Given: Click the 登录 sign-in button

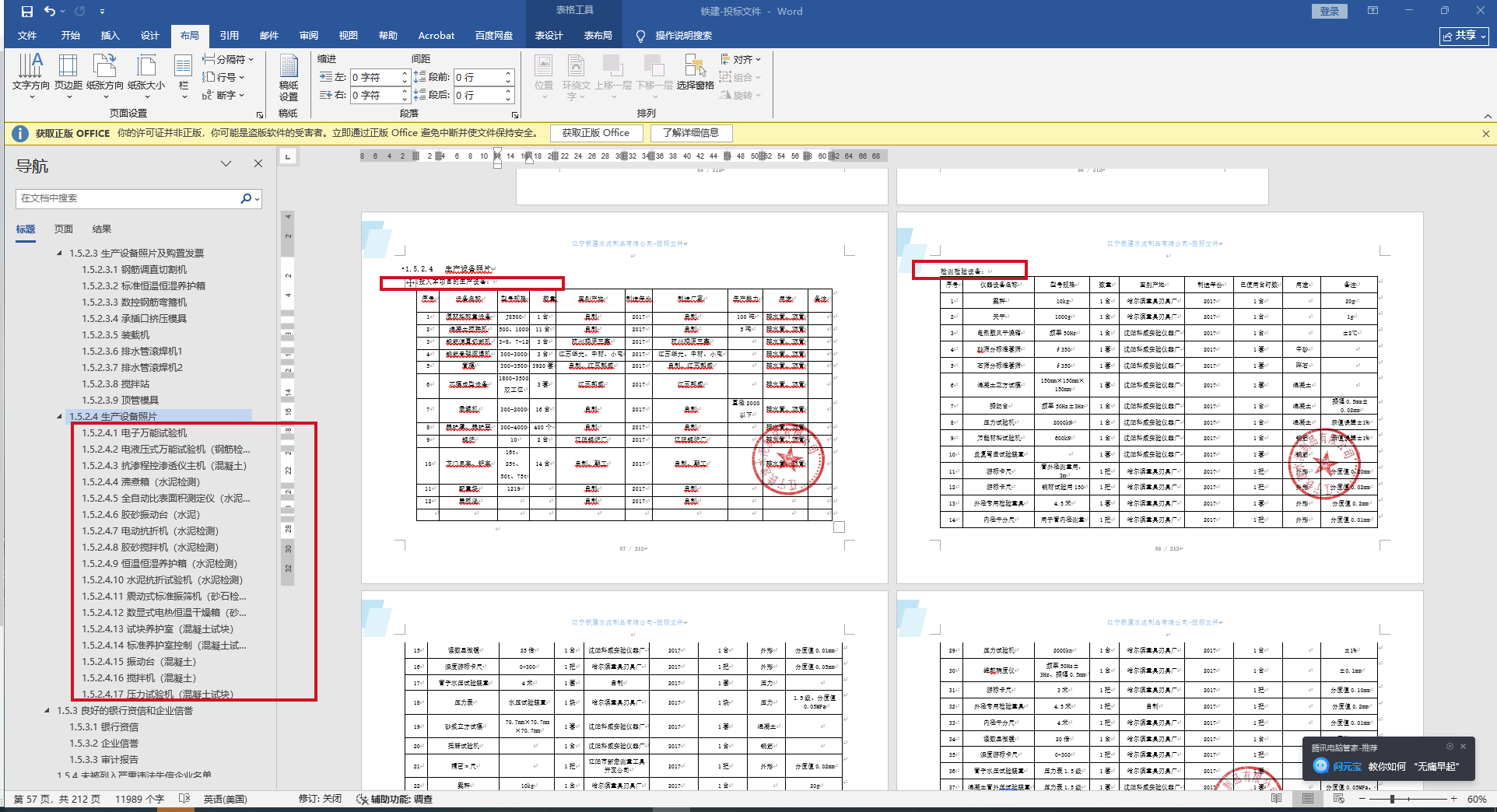Looking at the screenshot, I should [1330, 11].
